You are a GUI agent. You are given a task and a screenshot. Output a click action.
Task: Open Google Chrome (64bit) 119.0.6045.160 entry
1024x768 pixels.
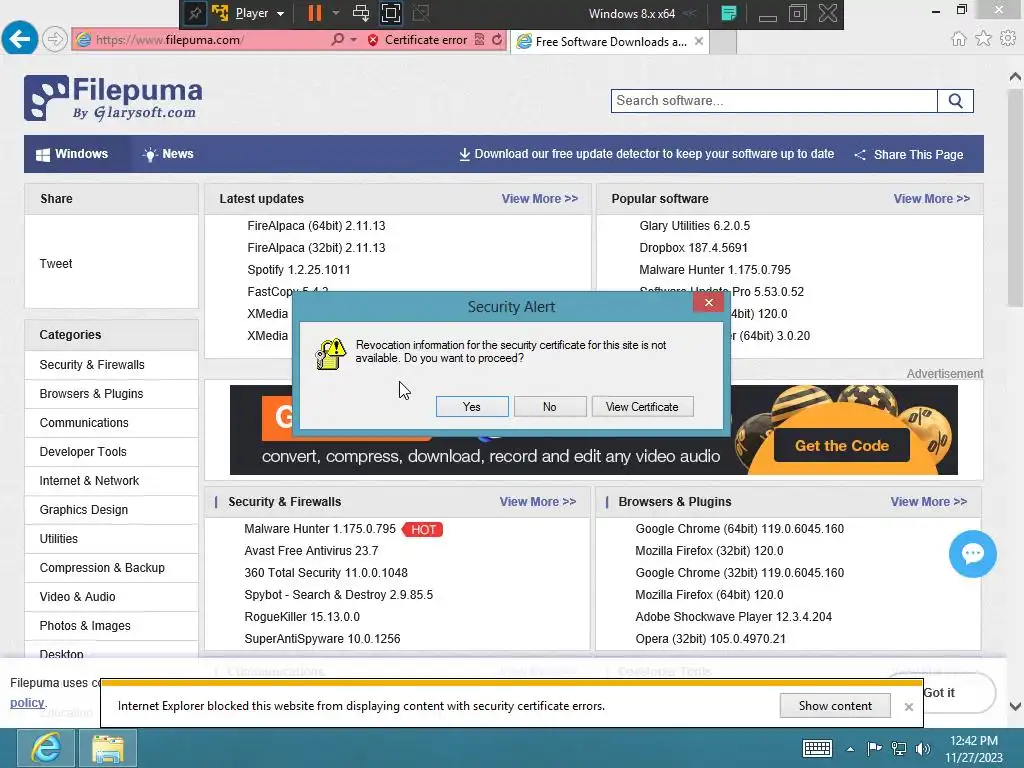[x=739, y=529]
